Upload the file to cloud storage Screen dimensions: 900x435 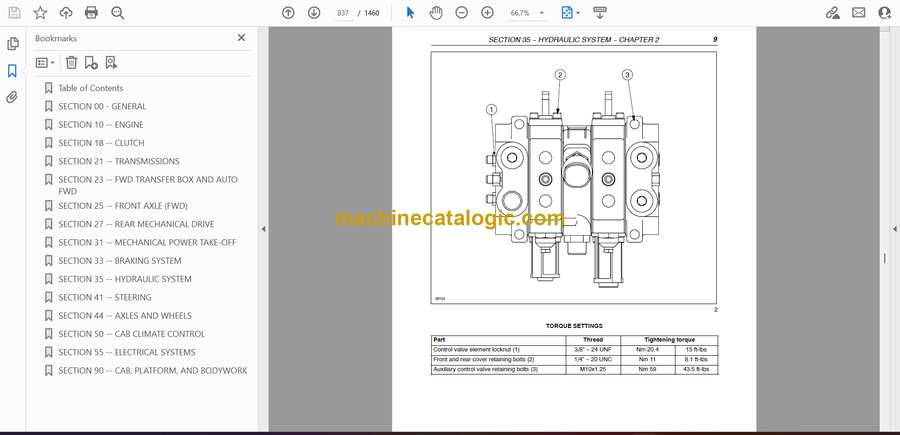65,13
